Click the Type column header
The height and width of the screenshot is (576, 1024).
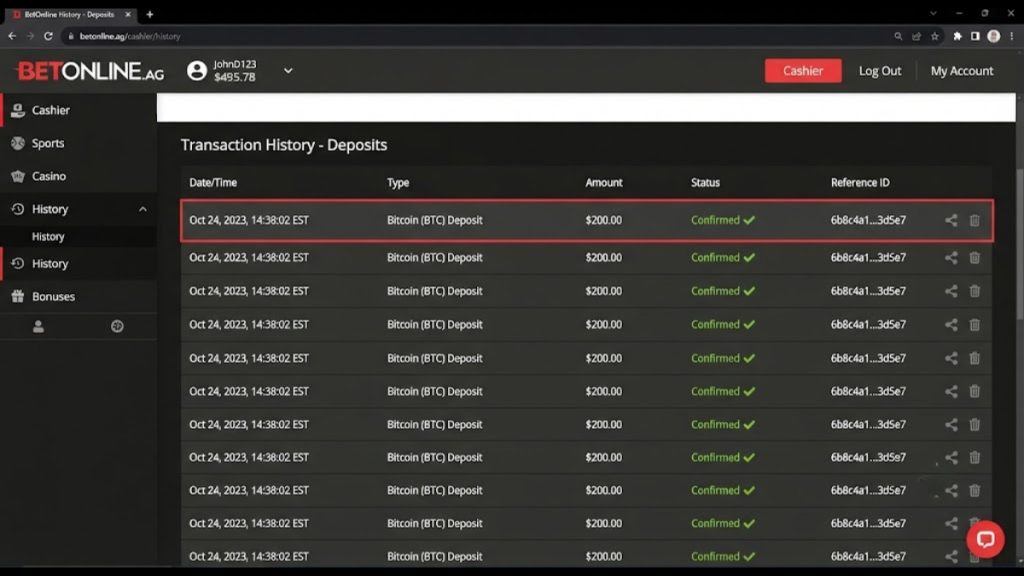point(398,183)
